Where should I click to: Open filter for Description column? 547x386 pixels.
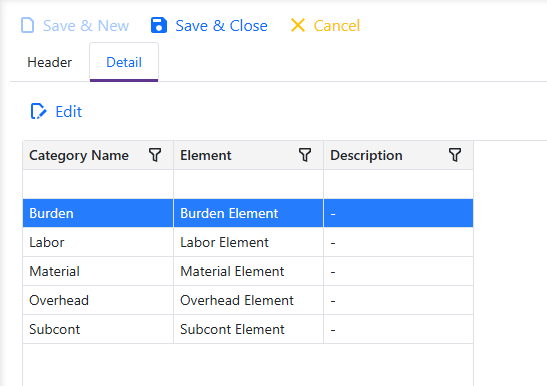pyautogui.click(x=455, y=155)
